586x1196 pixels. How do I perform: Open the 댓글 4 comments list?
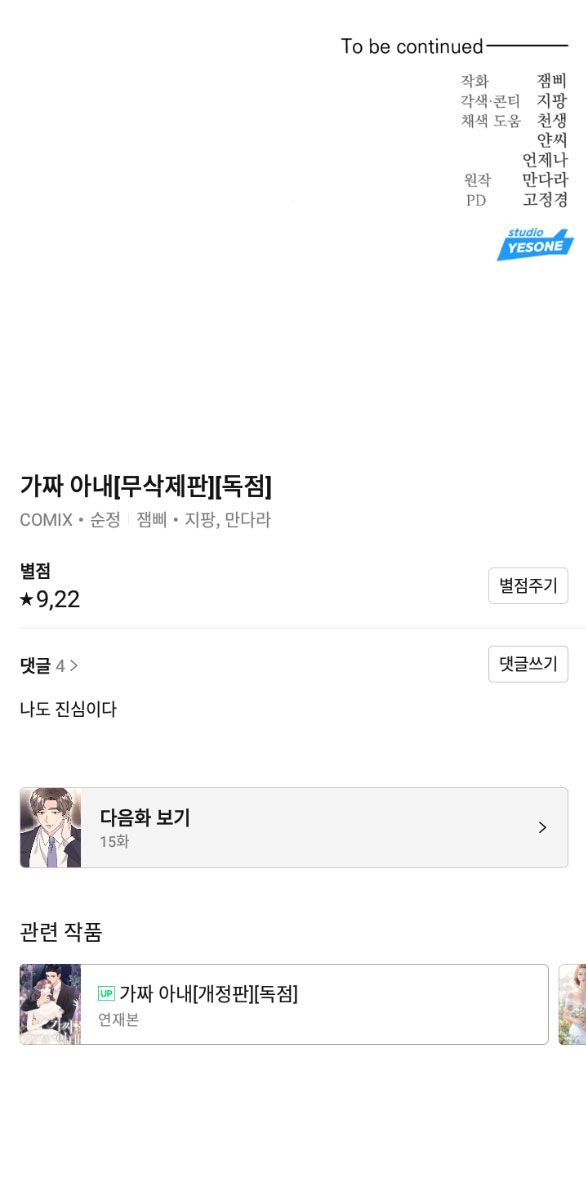point(49,666)
